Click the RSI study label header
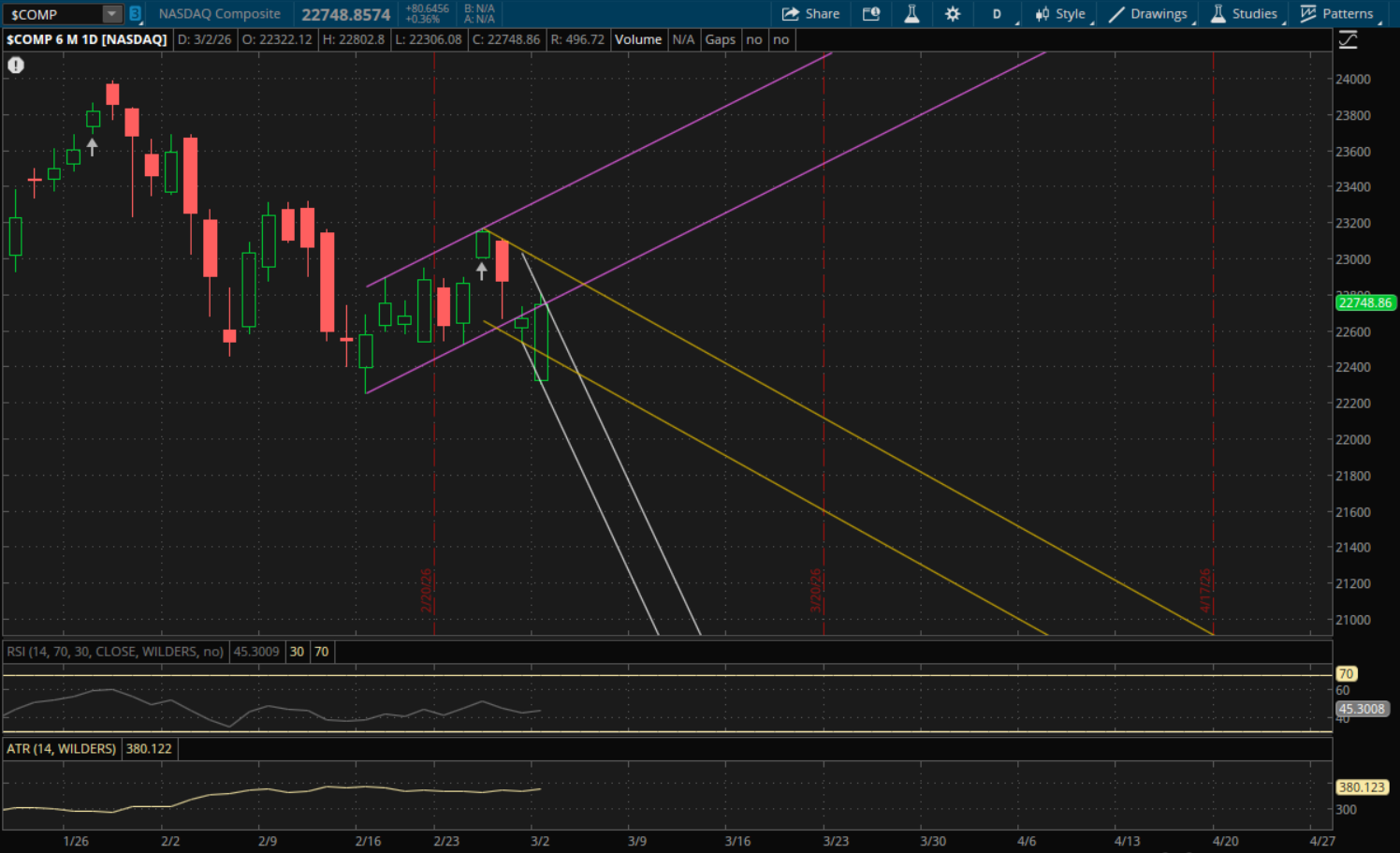This screenshot has width=1400, height=853. pyautogui.click(x=115, y=652)
